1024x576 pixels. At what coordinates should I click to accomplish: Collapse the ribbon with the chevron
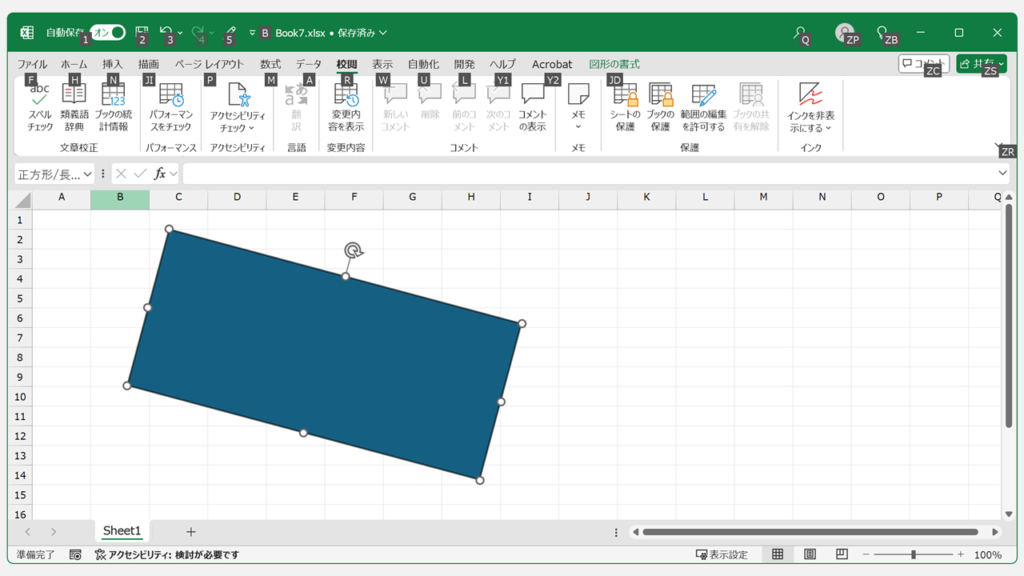(x=998, y=146)
